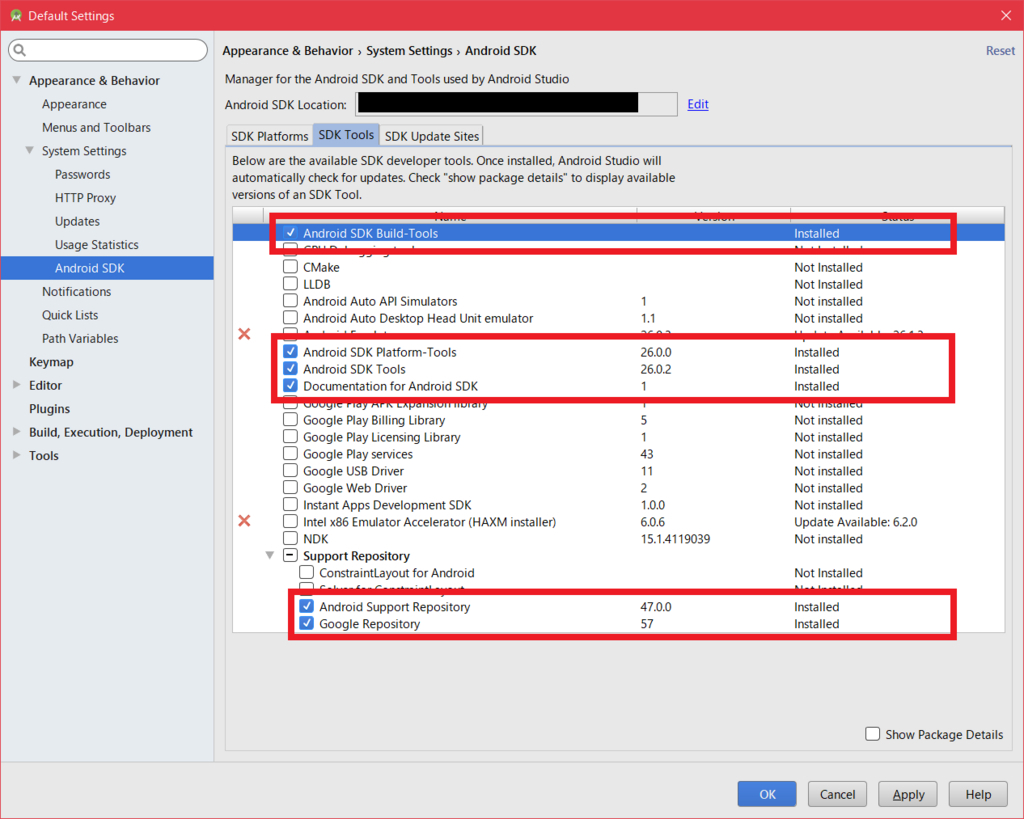The image size is (1024, 819).
Task: Uncheck Android SDK Build-Tools checkbox
Action: [x=291, y=233]
